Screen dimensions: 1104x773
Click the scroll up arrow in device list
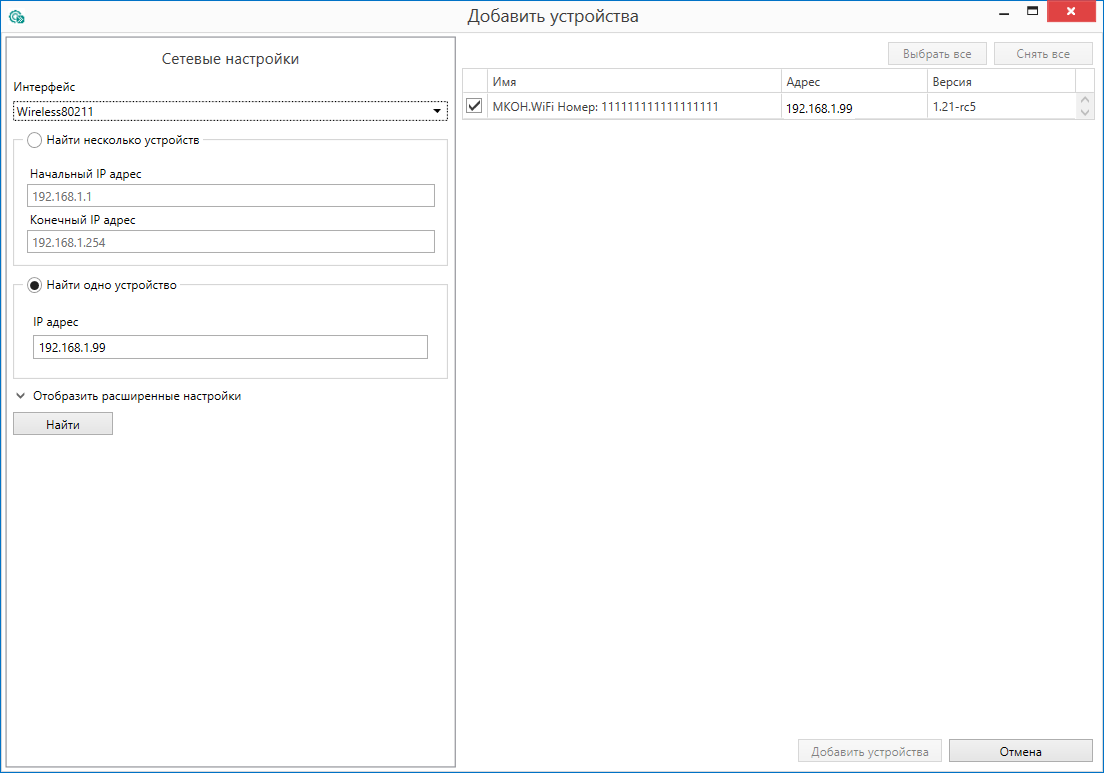[1086, 100]
